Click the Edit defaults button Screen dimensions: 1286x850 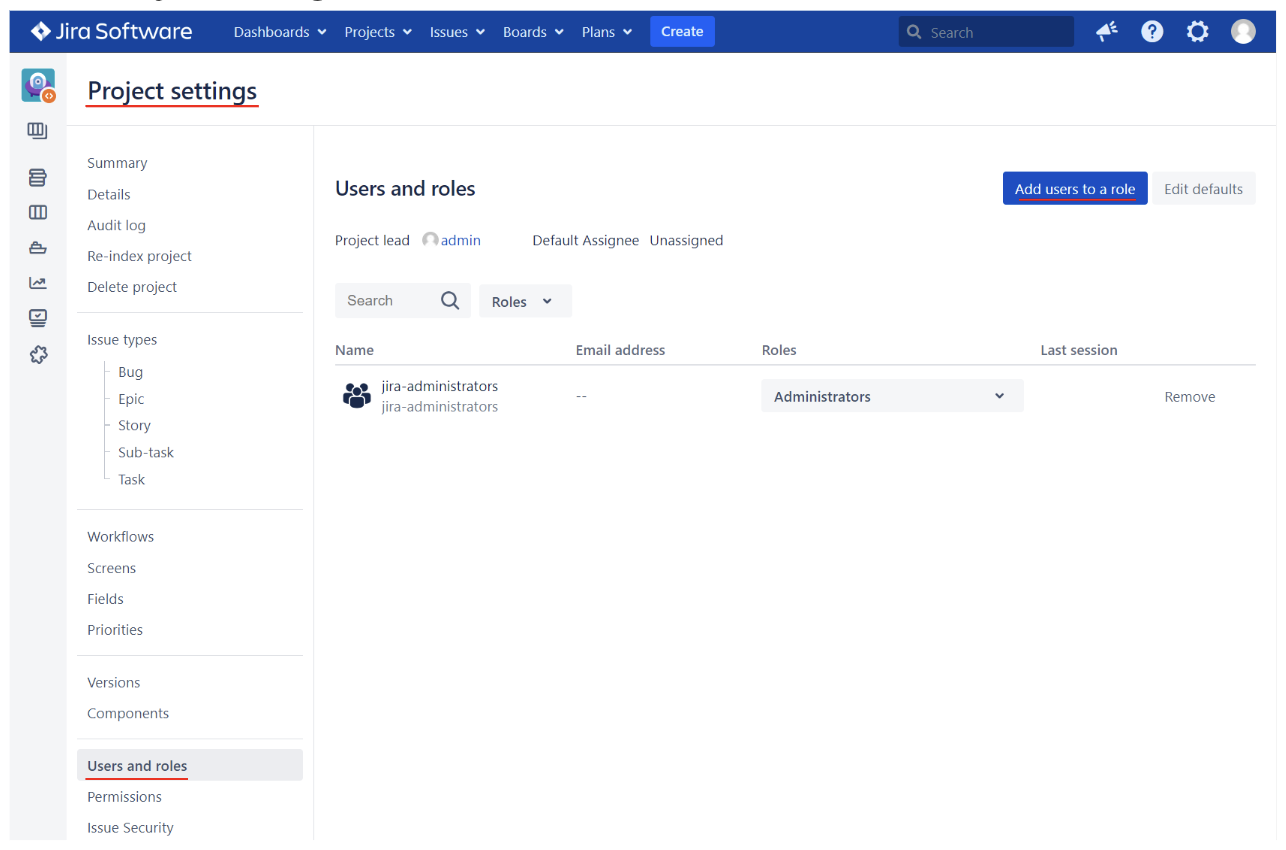(x=1203, y=189)
